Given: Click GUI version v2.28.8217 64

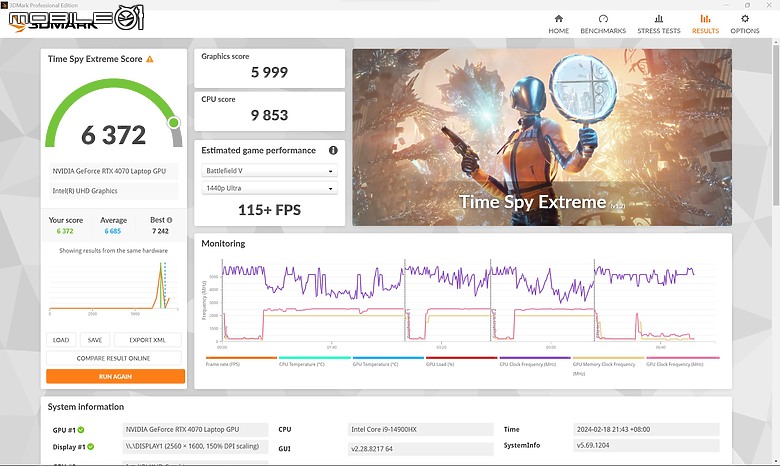Looking at the screenshot, I should (x=420, y=449).
